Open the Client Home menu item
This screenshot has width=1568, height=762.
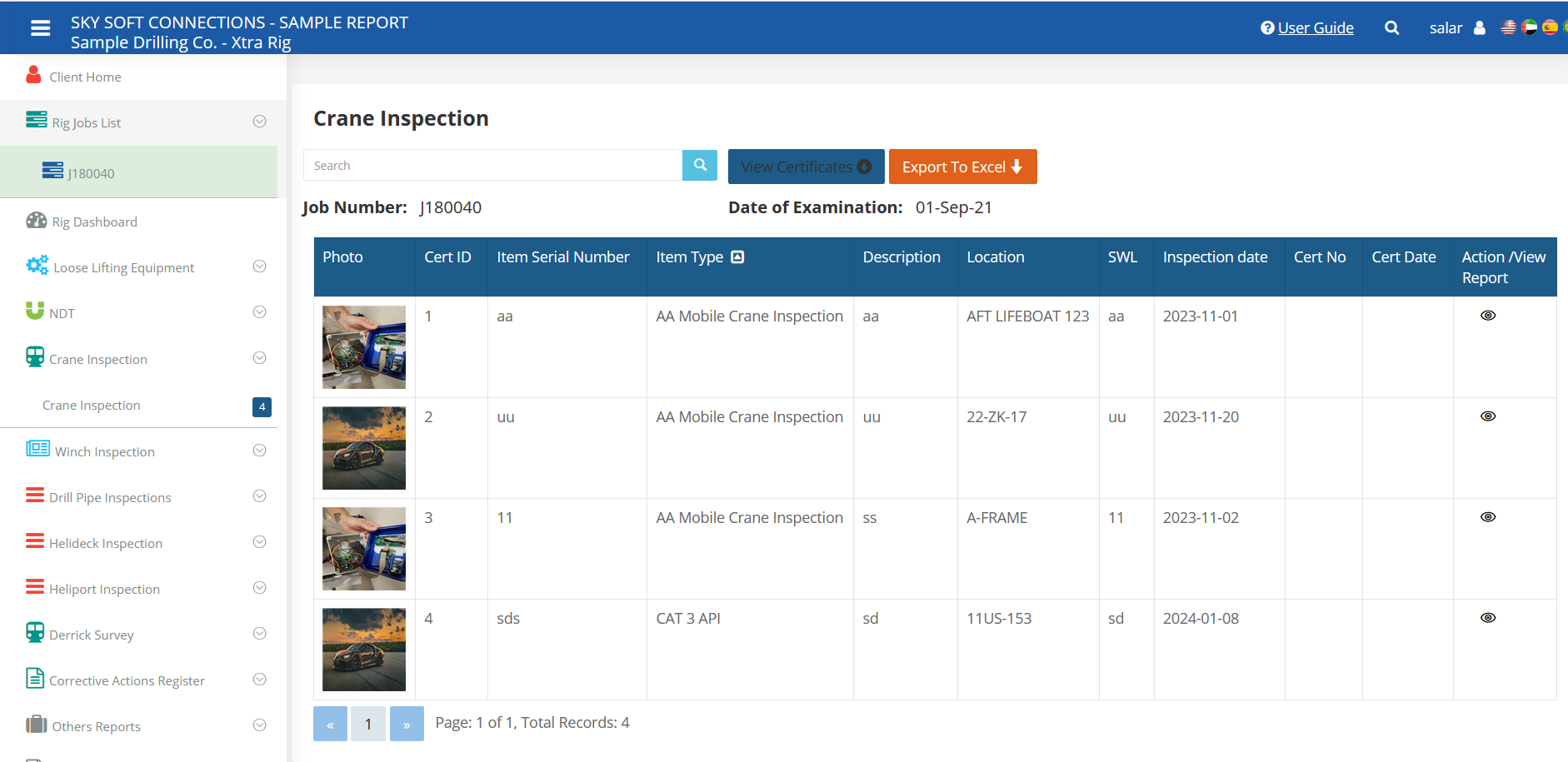85,77
